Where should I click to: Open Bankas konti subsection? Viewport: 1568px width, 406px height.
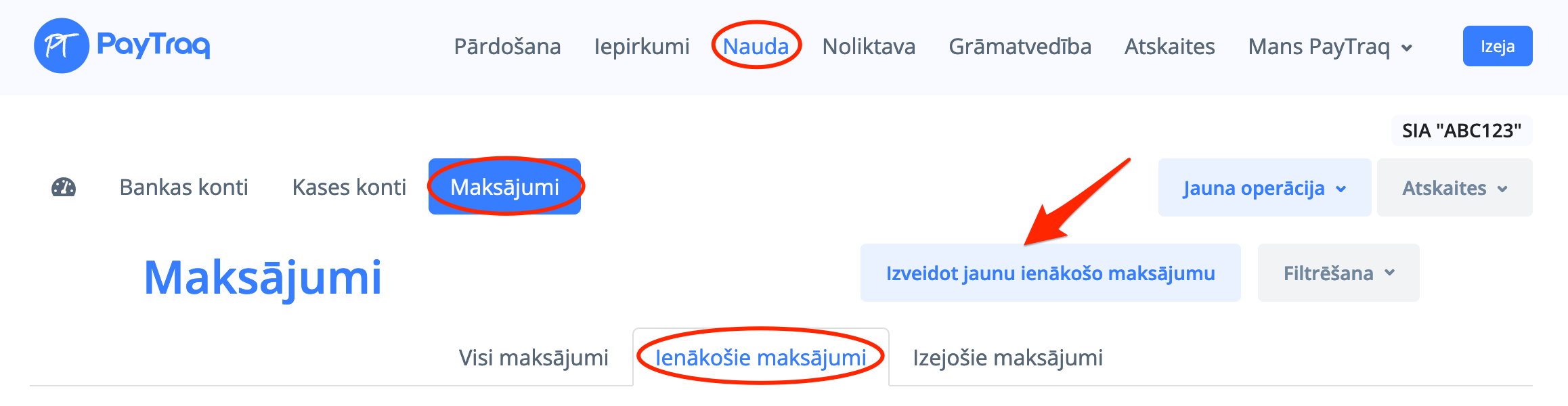coord(183,187)
